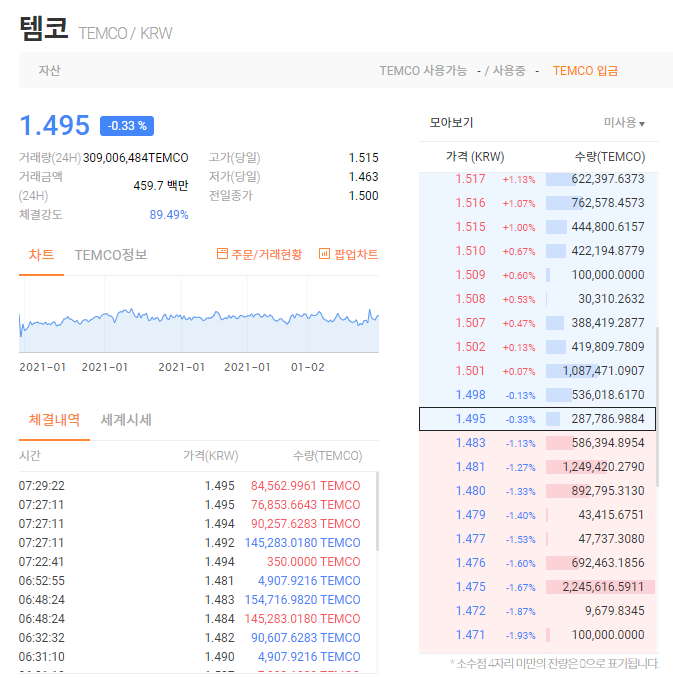Open the 미사용 grouping dropdown
The width and height of the screenshot is (673, 678).
pyautogui.click(x=624, y=123)
